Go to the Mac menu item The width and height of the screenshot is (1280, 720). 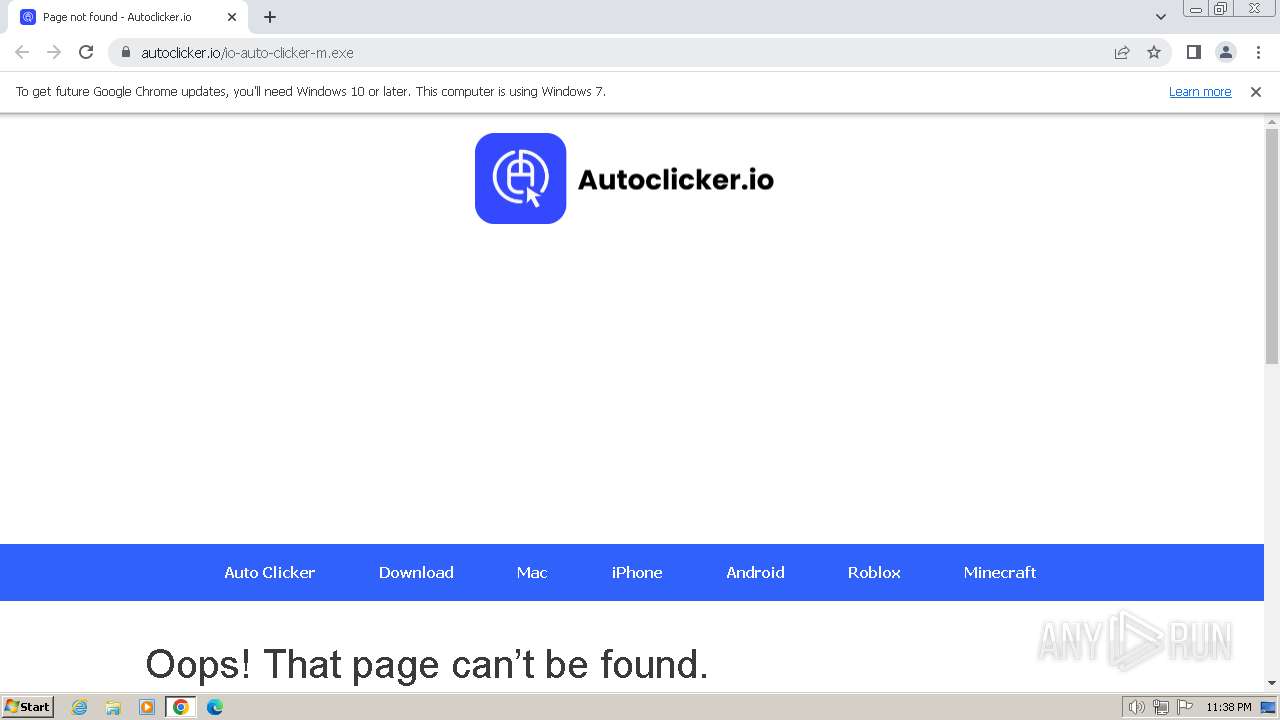point(532,572)
